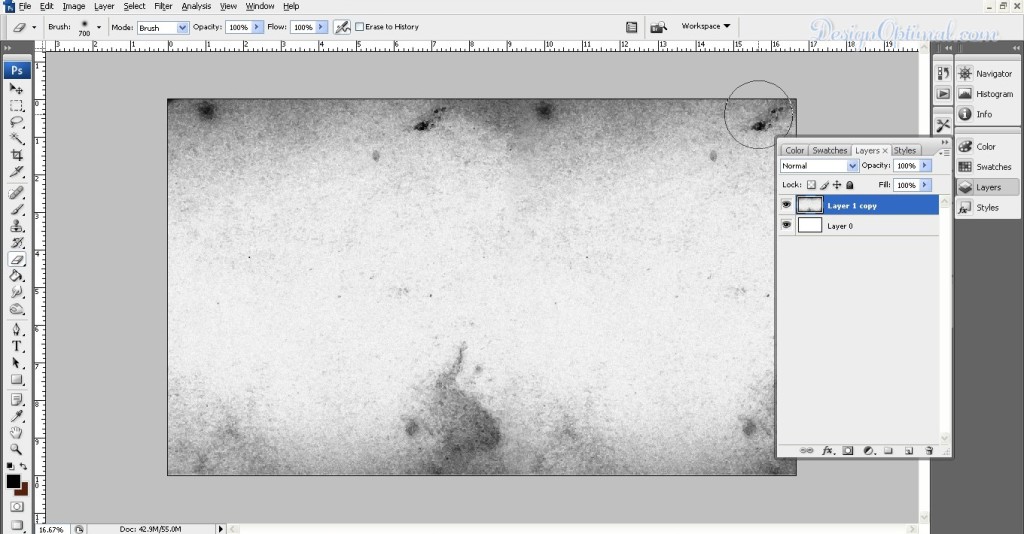Toggle lock all for layer
Image resolution: width=1024 pixels, height=534 pixels.
point(850,185)
